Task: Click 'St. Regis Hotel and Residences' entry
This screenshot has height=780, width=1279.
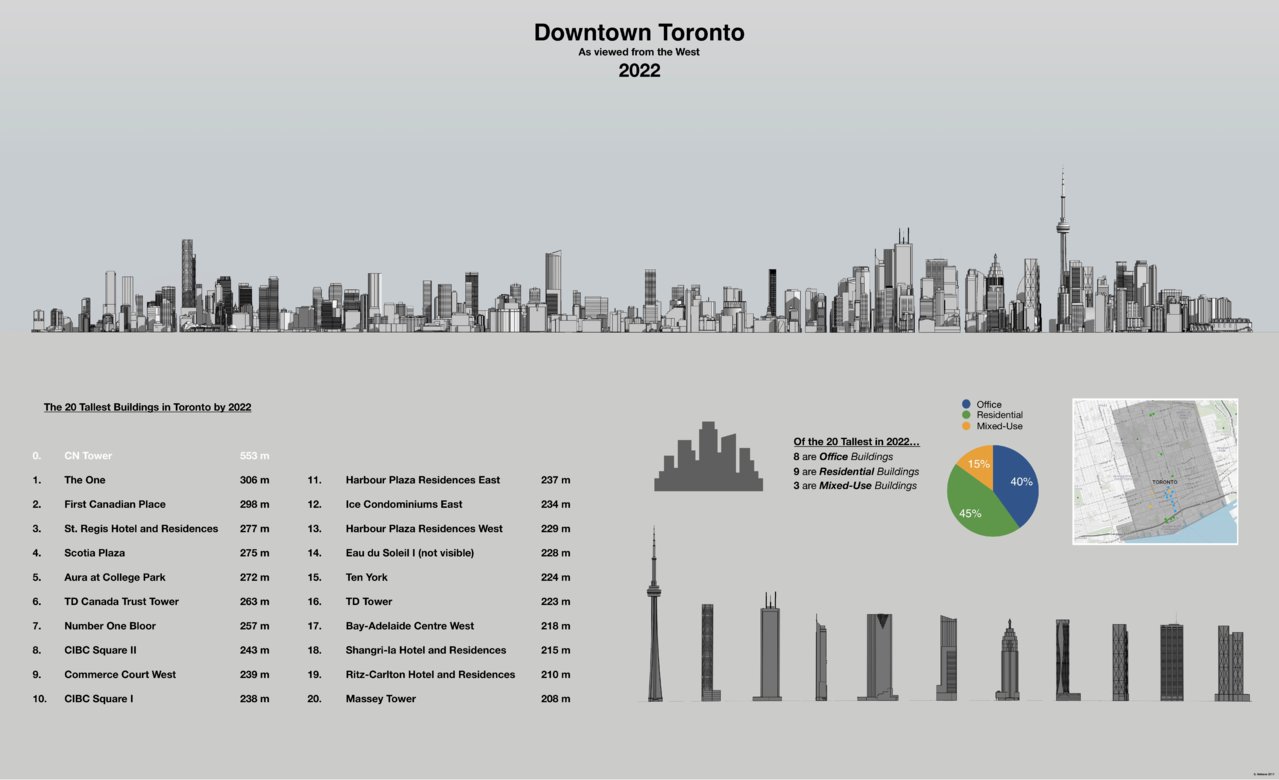Action: tap(141, 528)
